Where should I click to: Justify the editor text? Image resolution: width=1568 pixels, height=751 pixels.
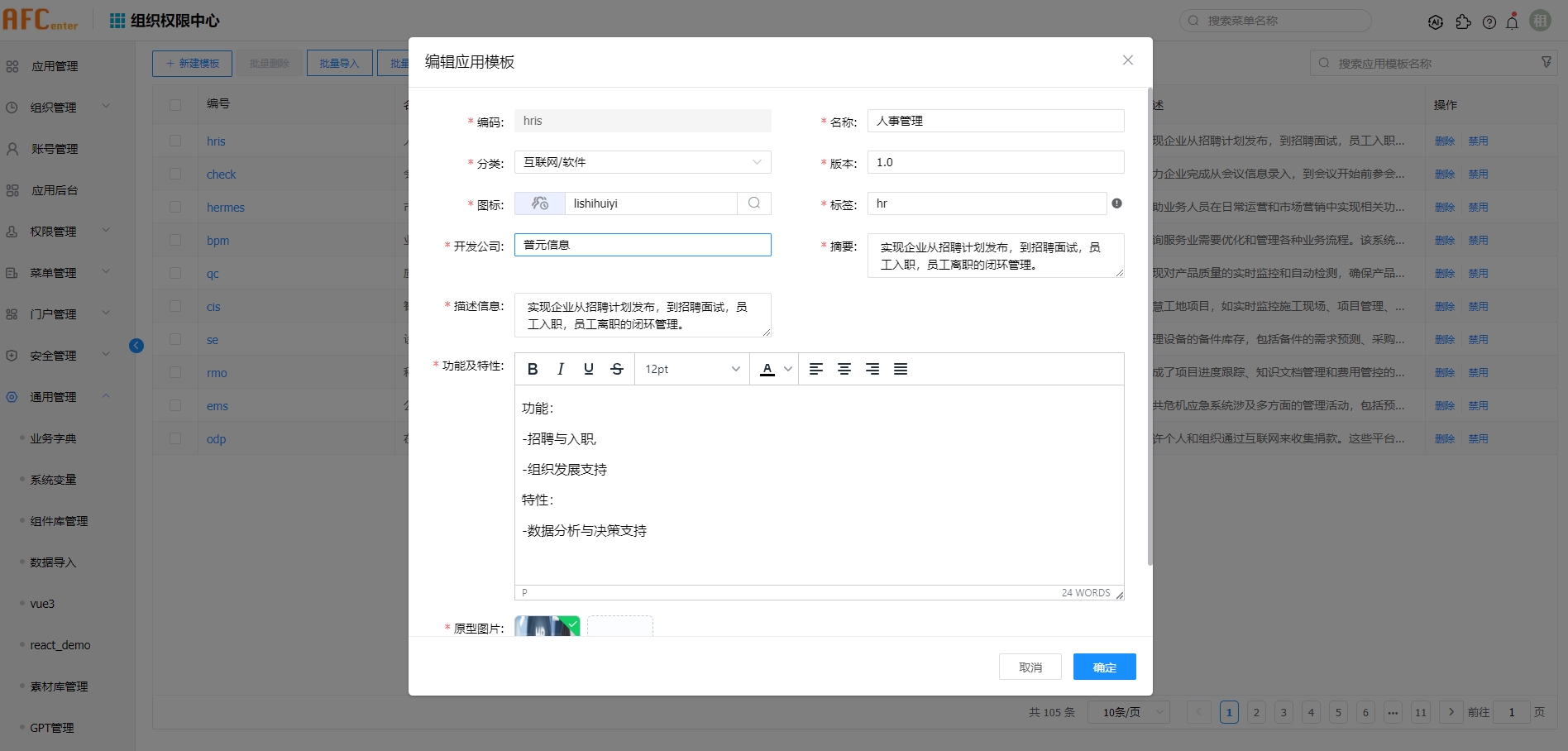[901, 369]
